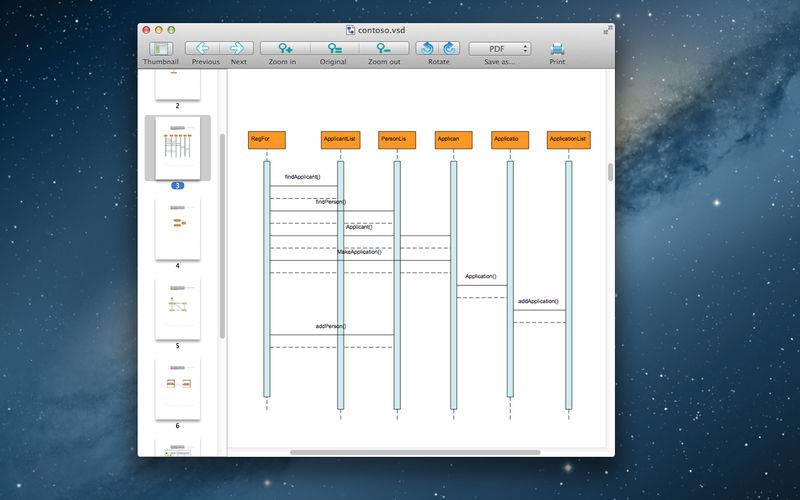Screen dimensions: 800x500
Task: Select page 5 thumbnail
Action: click(178, 309)
